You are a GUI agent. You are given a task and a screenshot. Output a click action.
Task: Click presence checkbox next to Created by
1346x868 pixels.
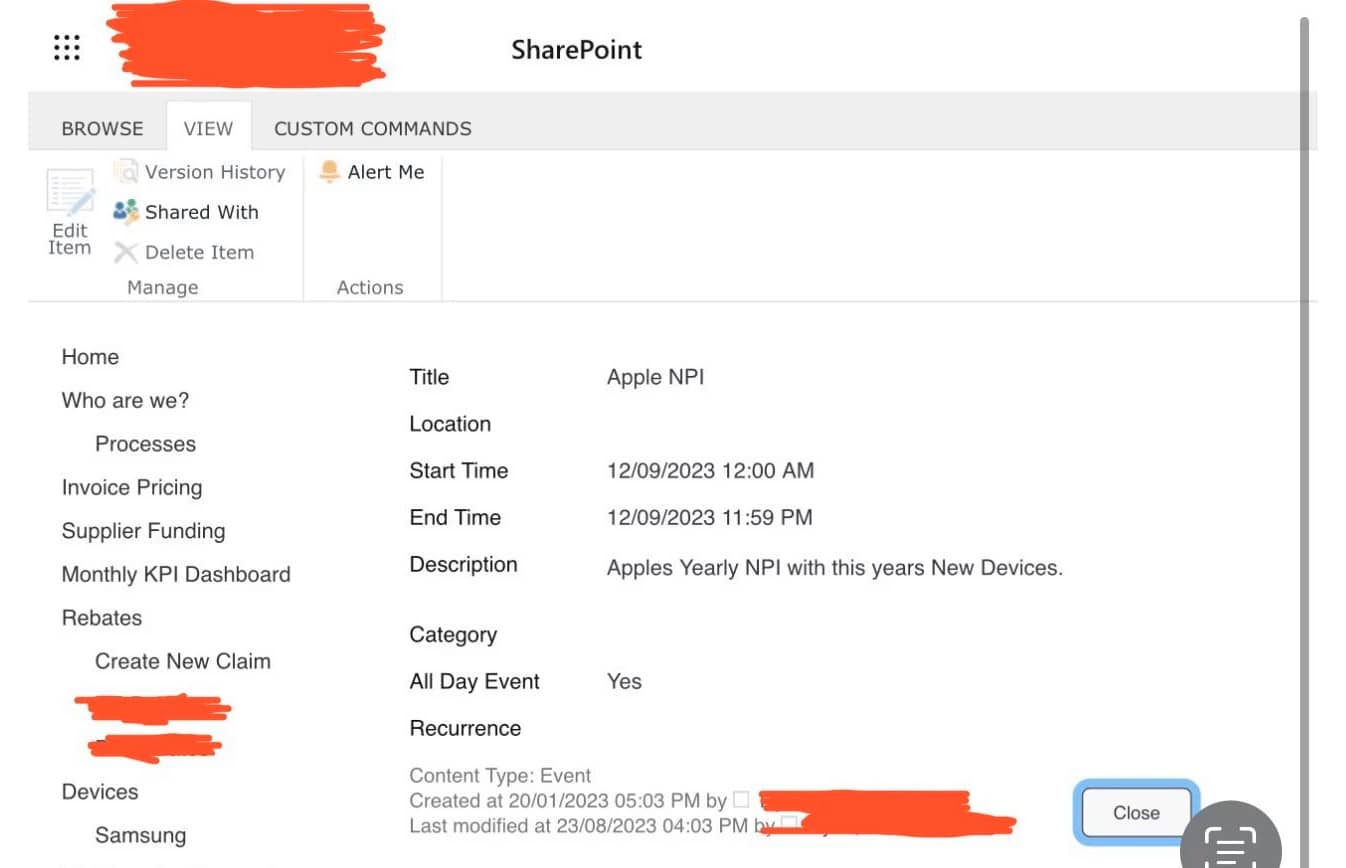[741, 799]
